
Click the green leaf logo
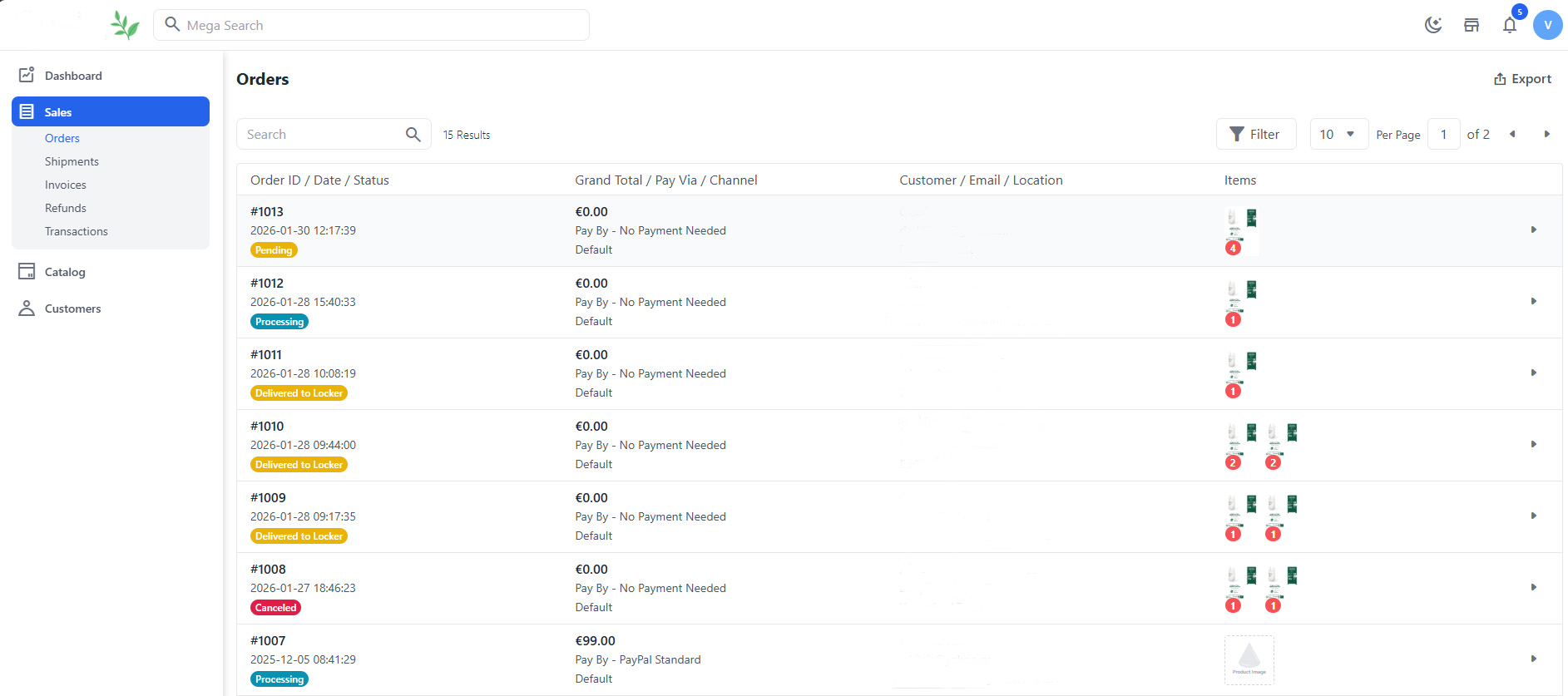125,25
